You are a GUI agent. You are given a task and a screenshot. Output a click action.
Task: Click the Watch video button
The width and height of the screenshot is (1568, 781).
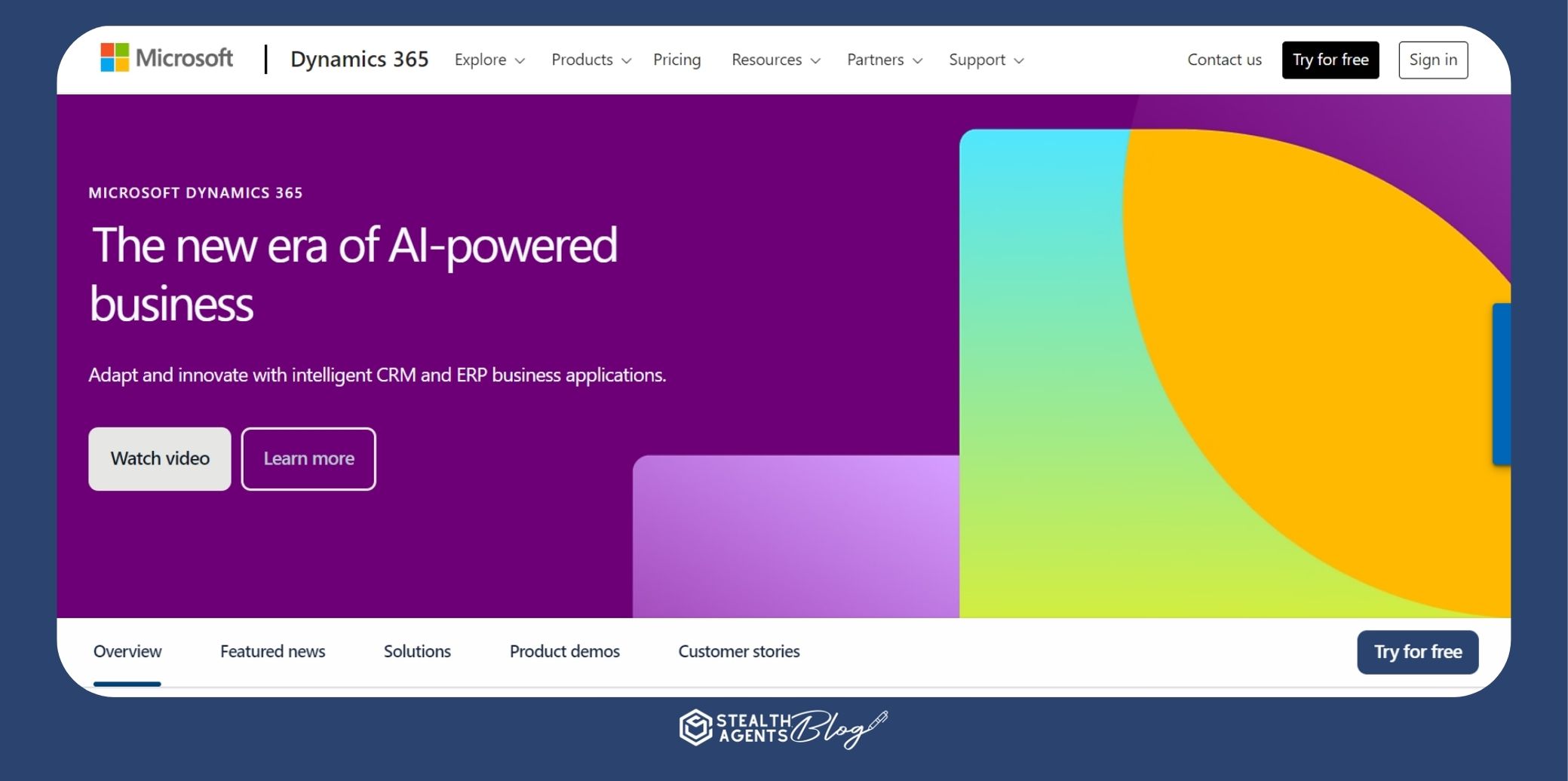point(160,458)
